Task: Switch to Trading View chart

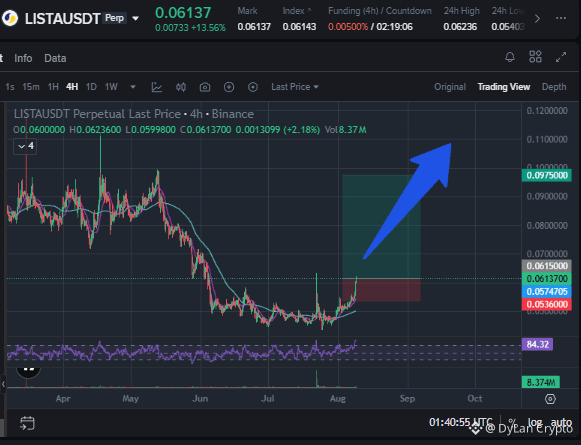Action: (504, 87)
